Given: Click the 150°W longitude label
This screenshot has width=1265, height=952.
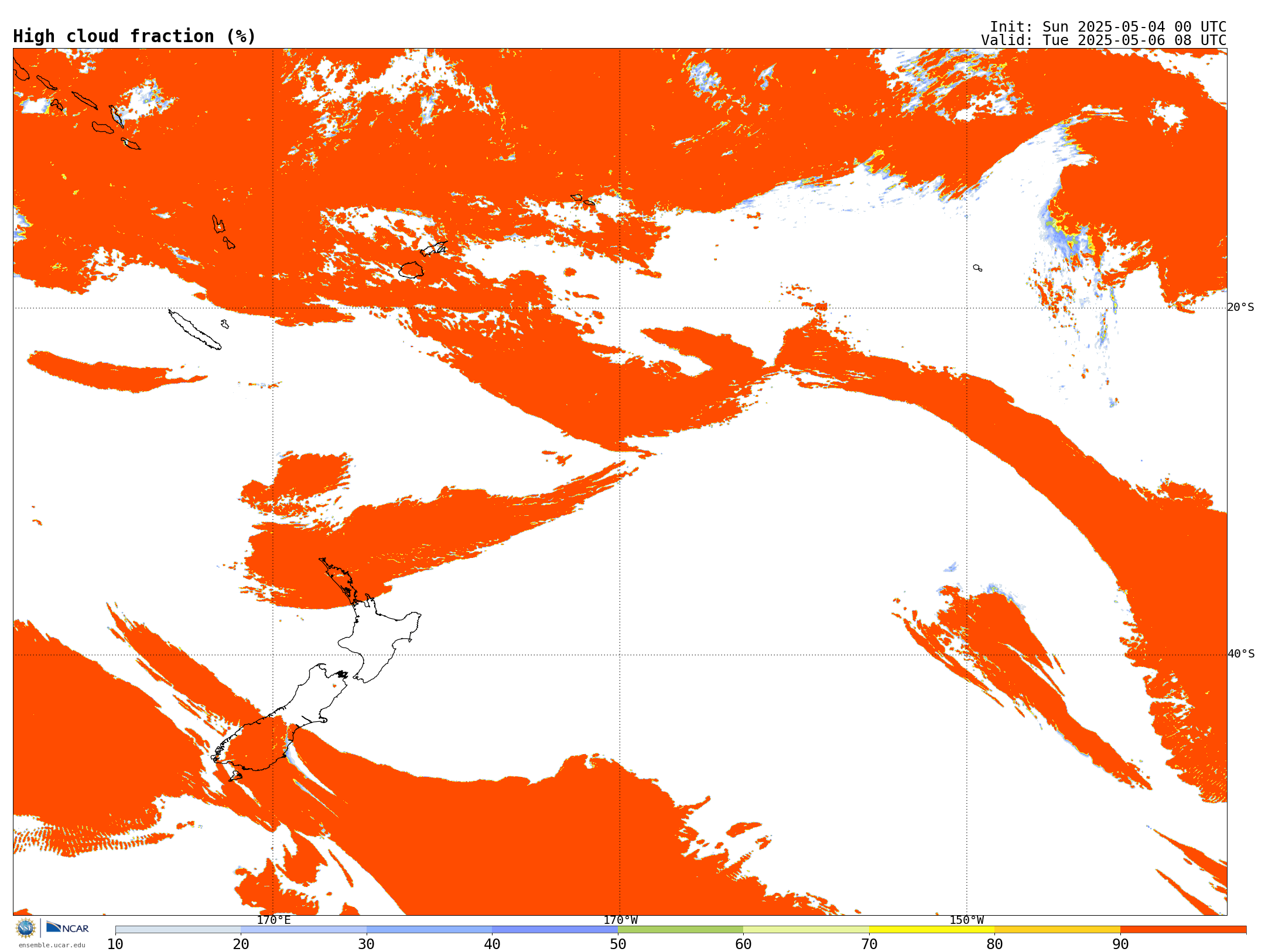Looking at the screenshot, I should 966,920.
